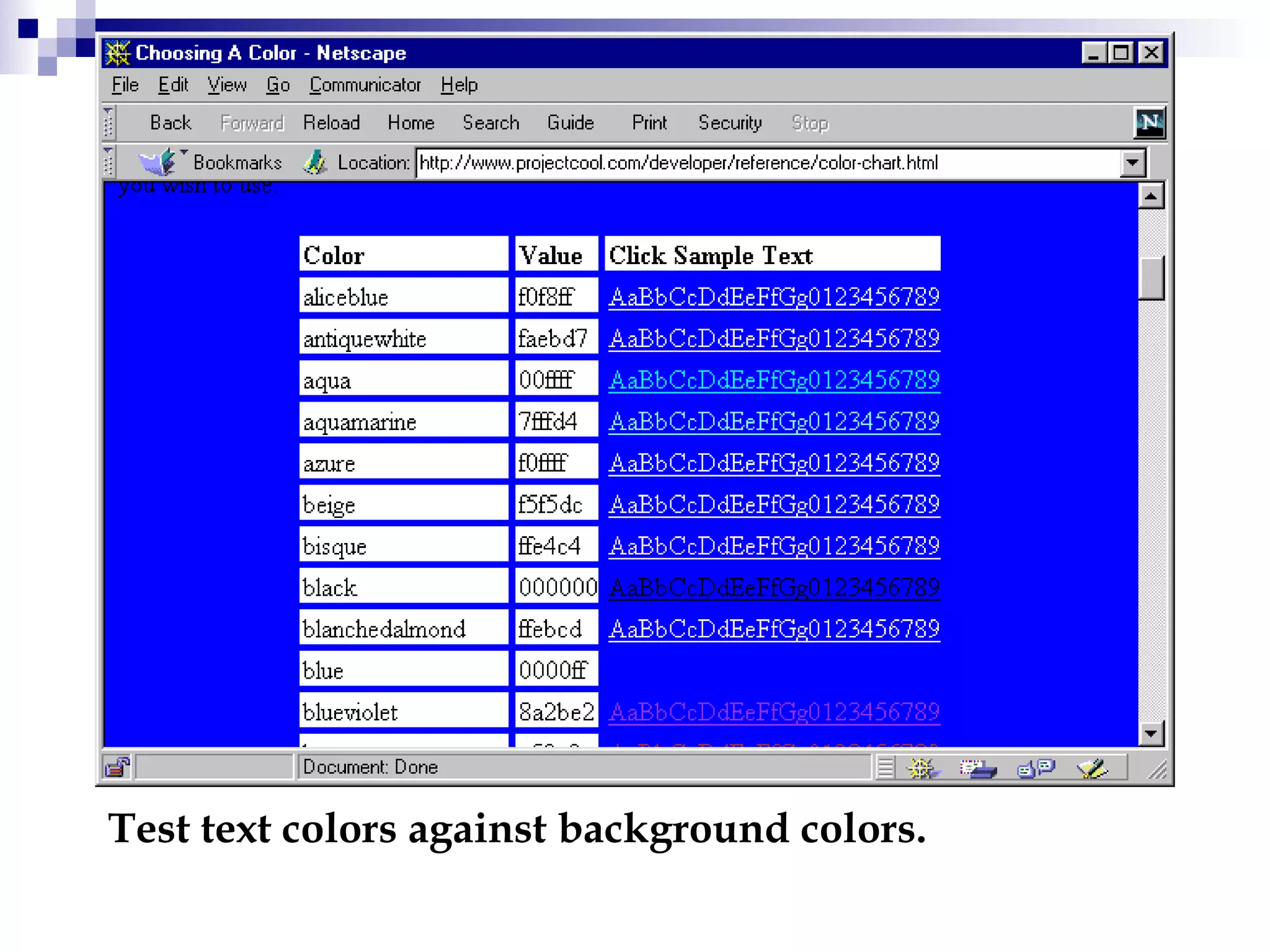Click the vertical scrollbar down arrow

click(1151, 733)
